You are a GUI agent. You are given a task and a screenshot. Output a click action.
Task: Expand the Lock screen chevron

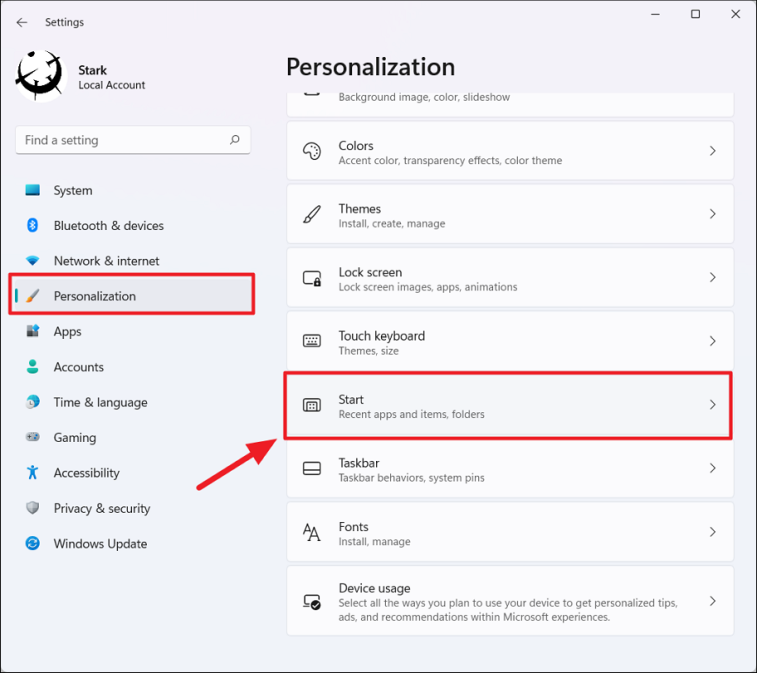(x=713, y=278)
